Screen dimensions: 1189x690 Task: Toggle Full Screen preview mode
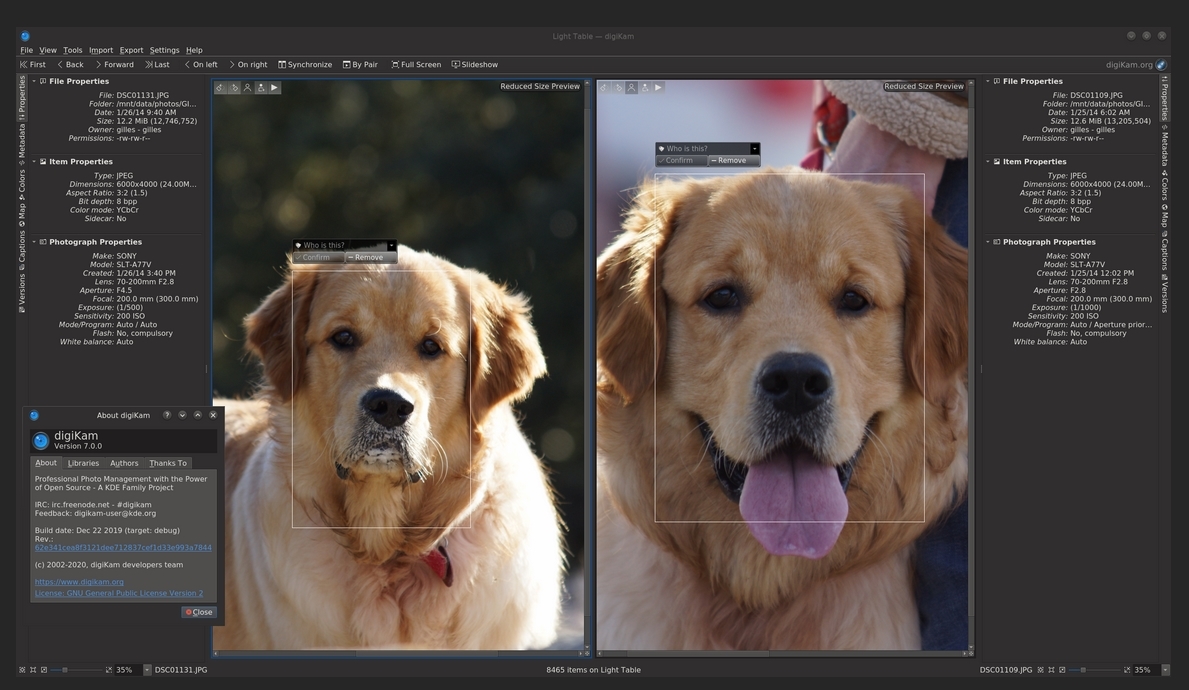click(414, 64)
